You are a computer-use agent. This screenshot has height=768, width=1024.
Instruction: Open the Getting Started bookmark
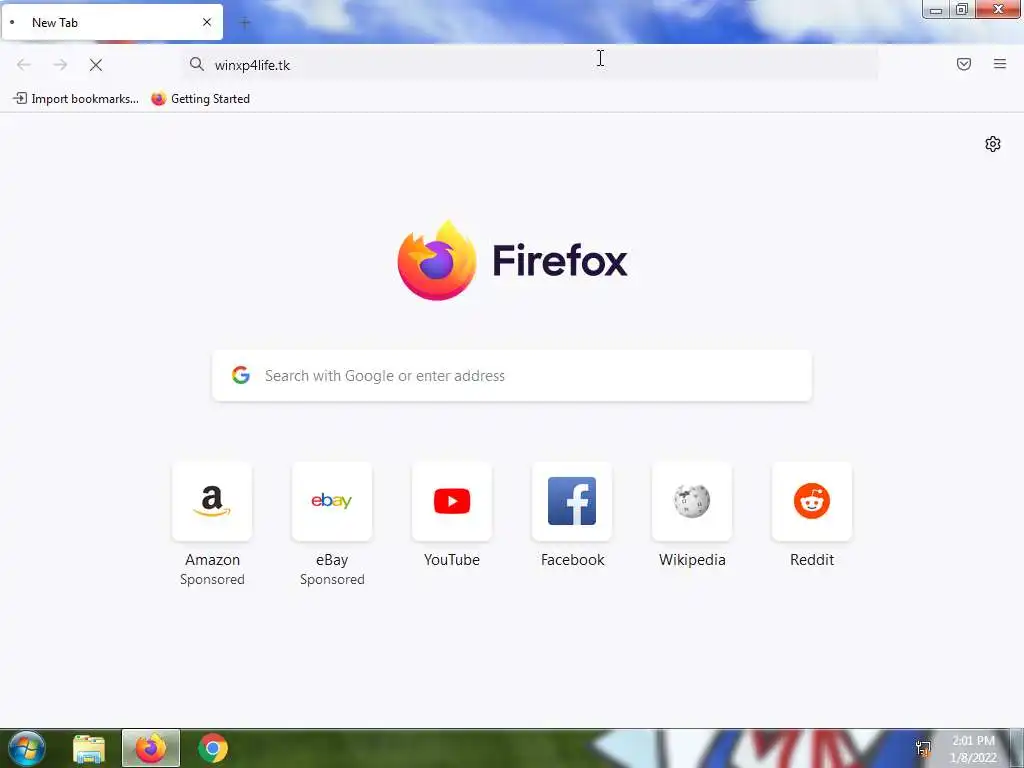coord(200,99)
